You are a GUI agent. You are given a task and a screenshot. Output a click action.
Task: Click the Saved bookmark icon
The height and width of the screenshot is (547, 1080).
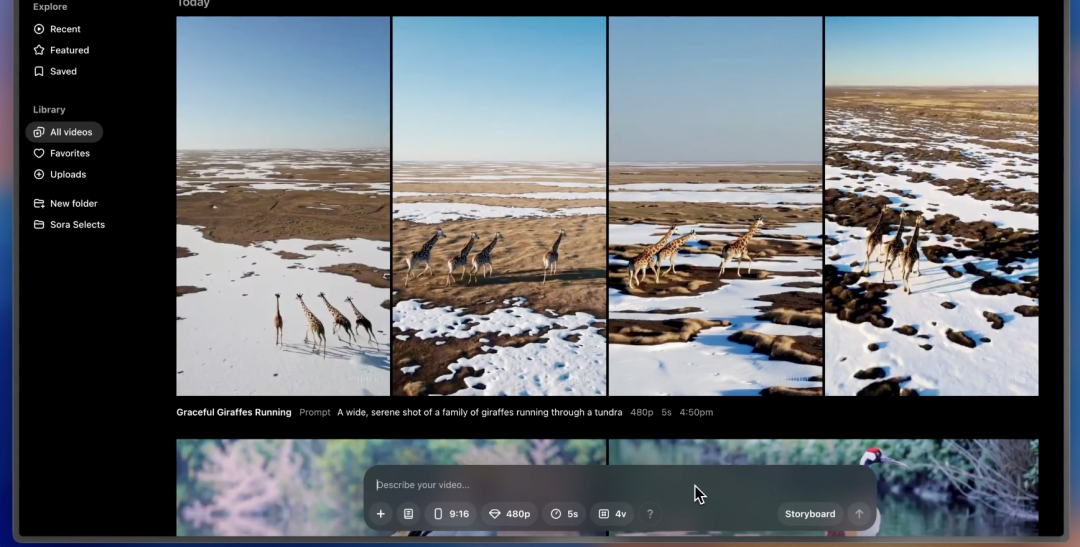39,71
